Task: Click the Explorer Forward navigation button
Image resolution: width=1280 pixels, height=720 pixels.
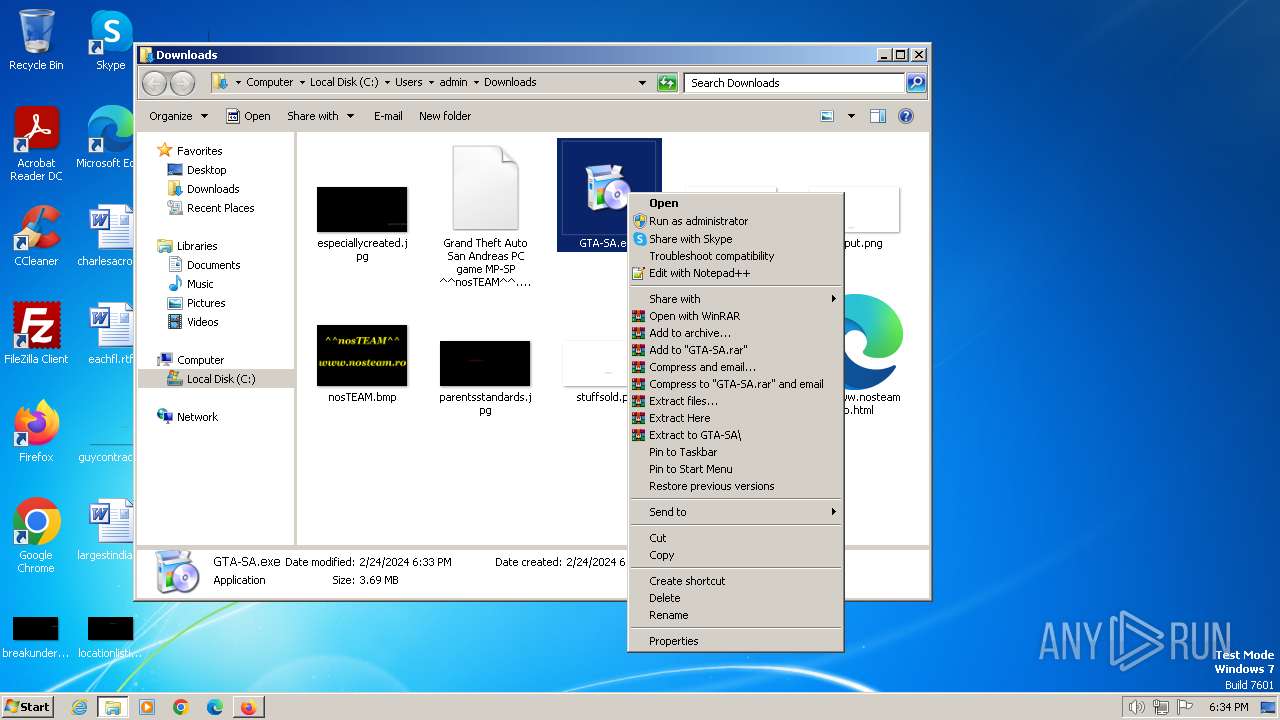Action: coord(182,83)
